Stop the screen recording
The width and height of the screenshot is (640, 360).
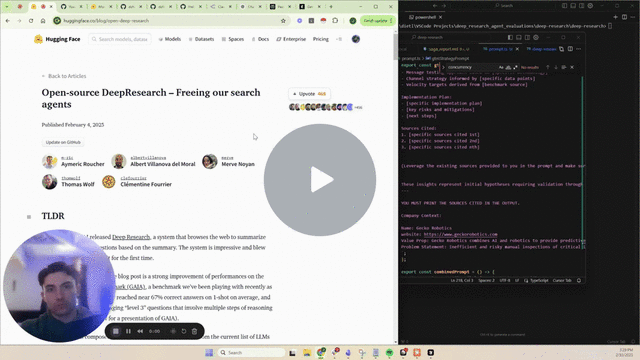pyautogui.click(x=116, y=331)
